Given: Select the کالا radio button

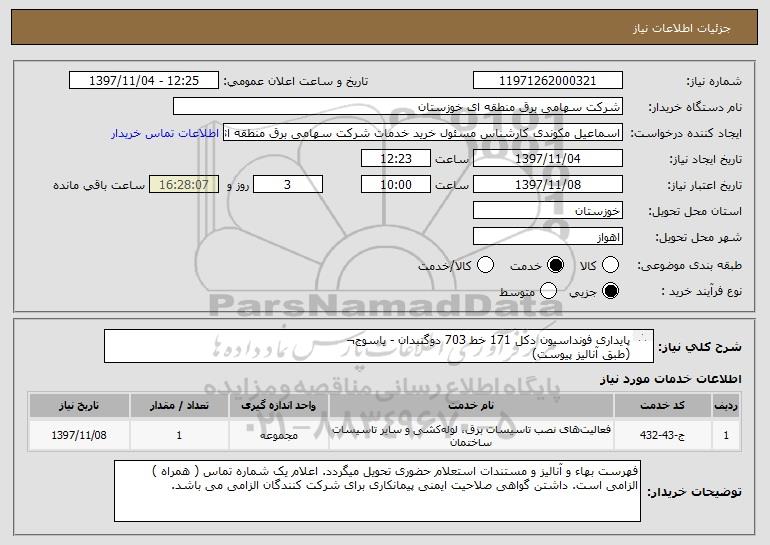Looking at the screenshot, I should 613,264.
